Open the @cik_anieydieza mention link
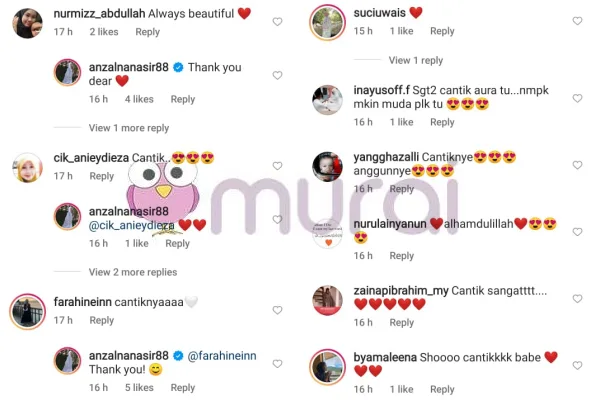600x400 pixels. point(132,225)
